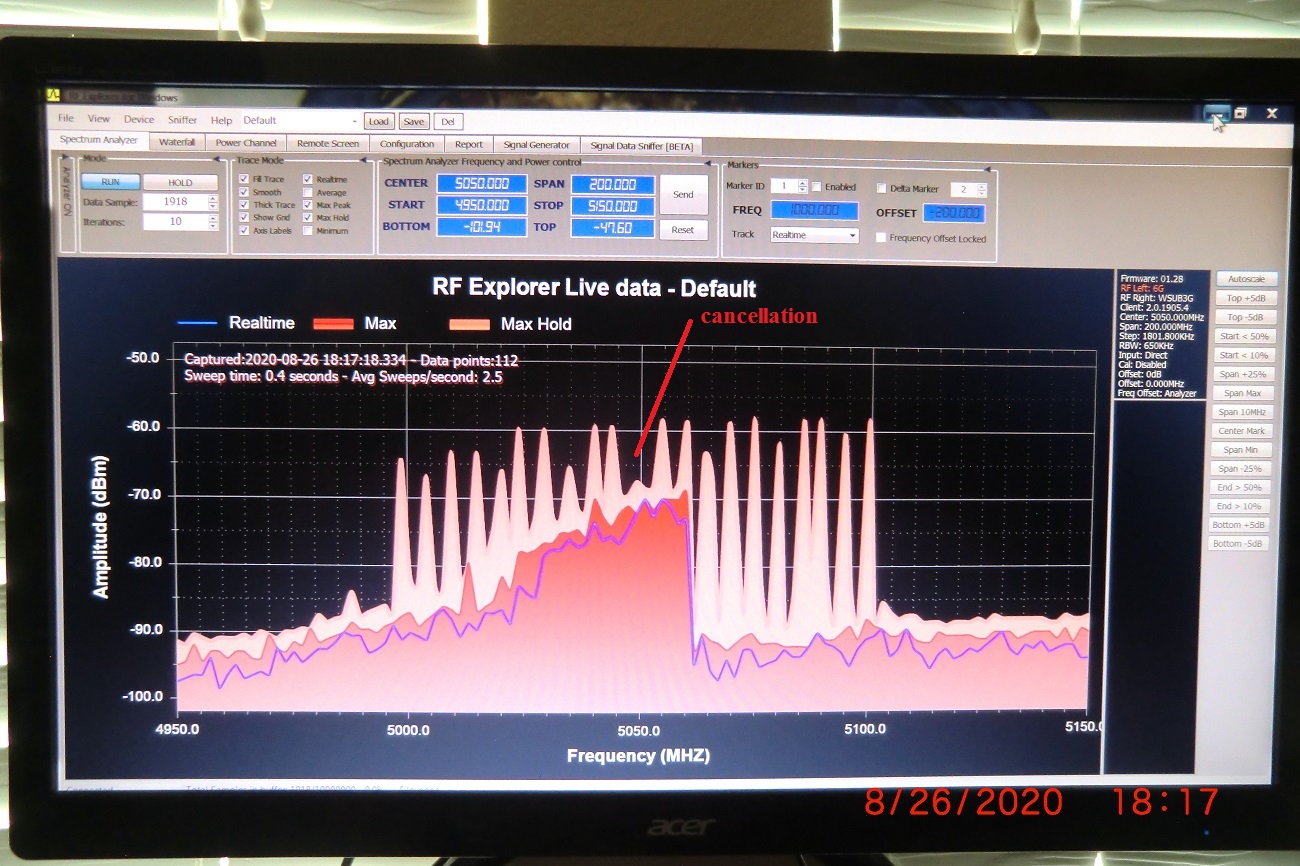
Task: Collapse the Mode panel with its arrow
Action: point(217,159)
